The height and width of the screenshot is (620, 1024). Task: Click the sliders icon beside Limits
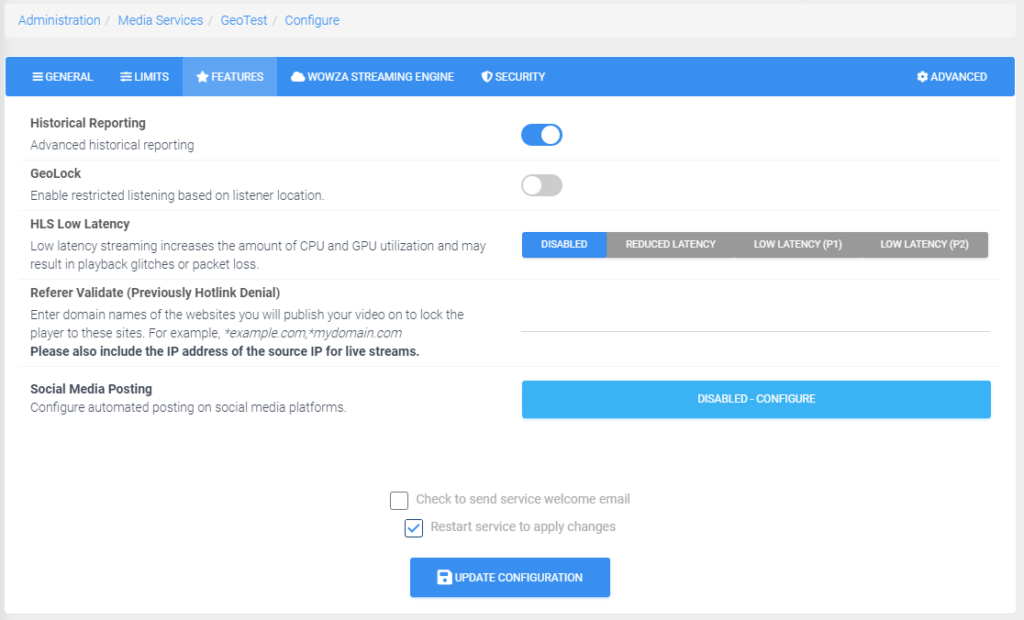point(125,77)
